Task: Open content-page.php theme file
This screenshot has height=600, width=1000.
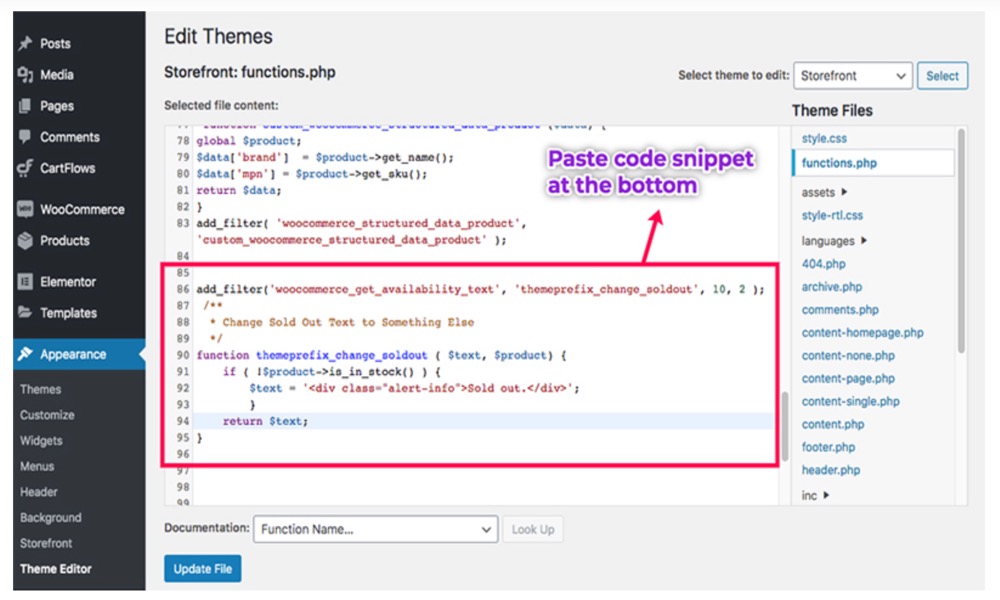Action: pos(848,379)
